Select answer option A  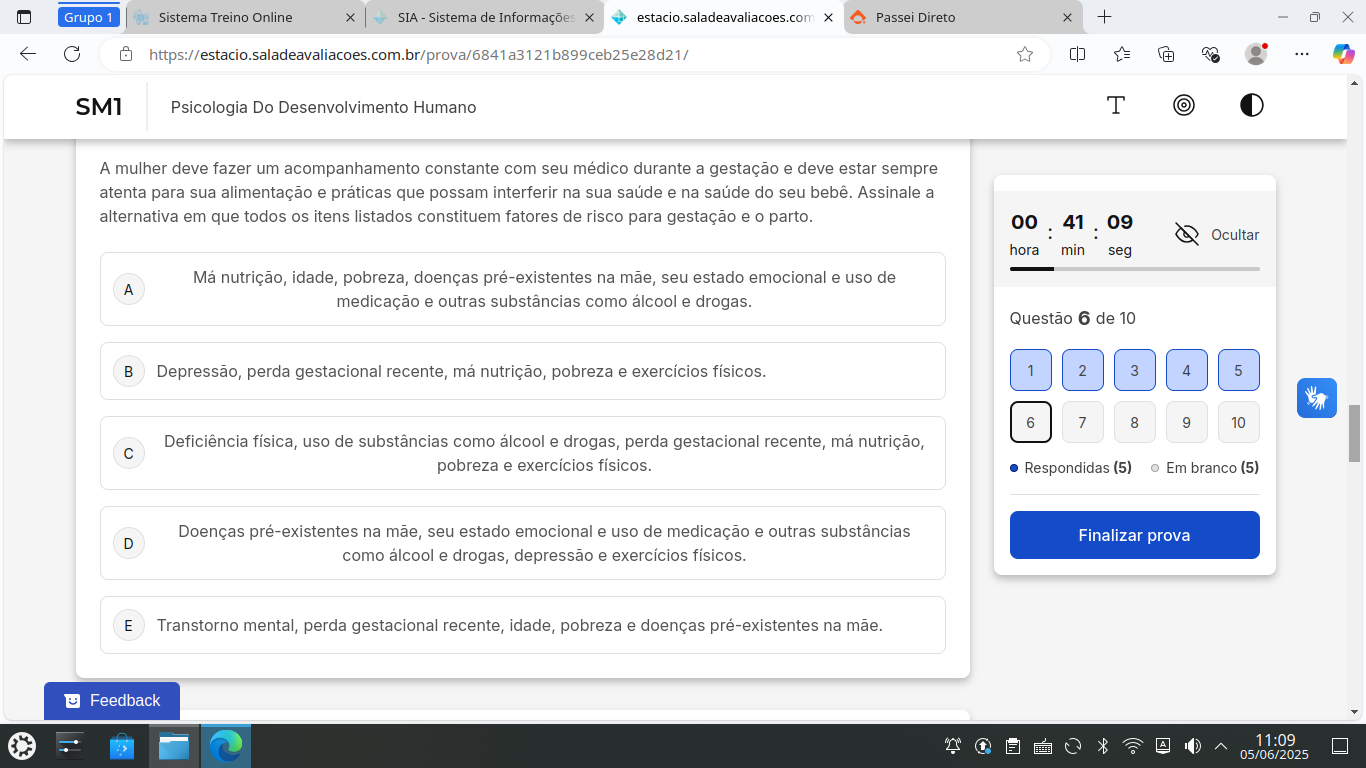click(523, 289)
